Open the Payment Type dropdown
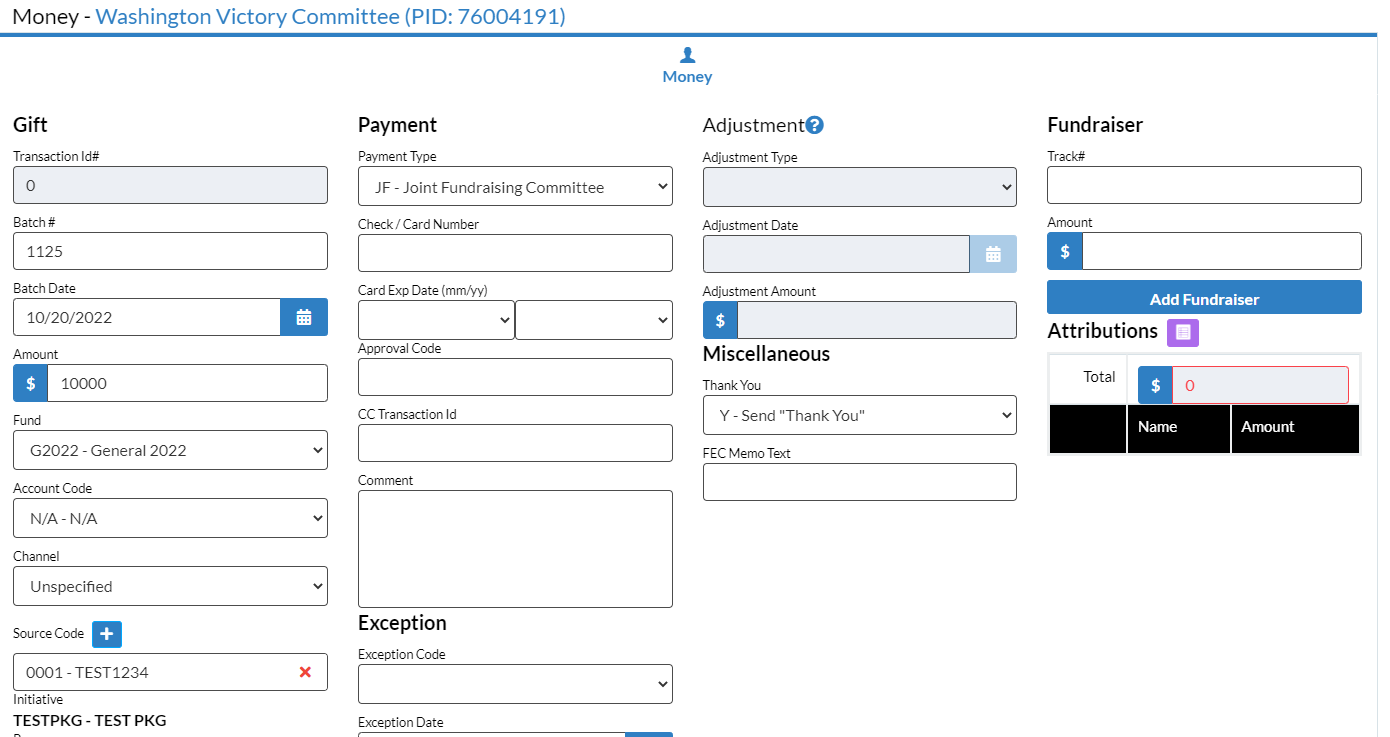The width and height of the screenshot is (1390, 737). coord(515,186)
